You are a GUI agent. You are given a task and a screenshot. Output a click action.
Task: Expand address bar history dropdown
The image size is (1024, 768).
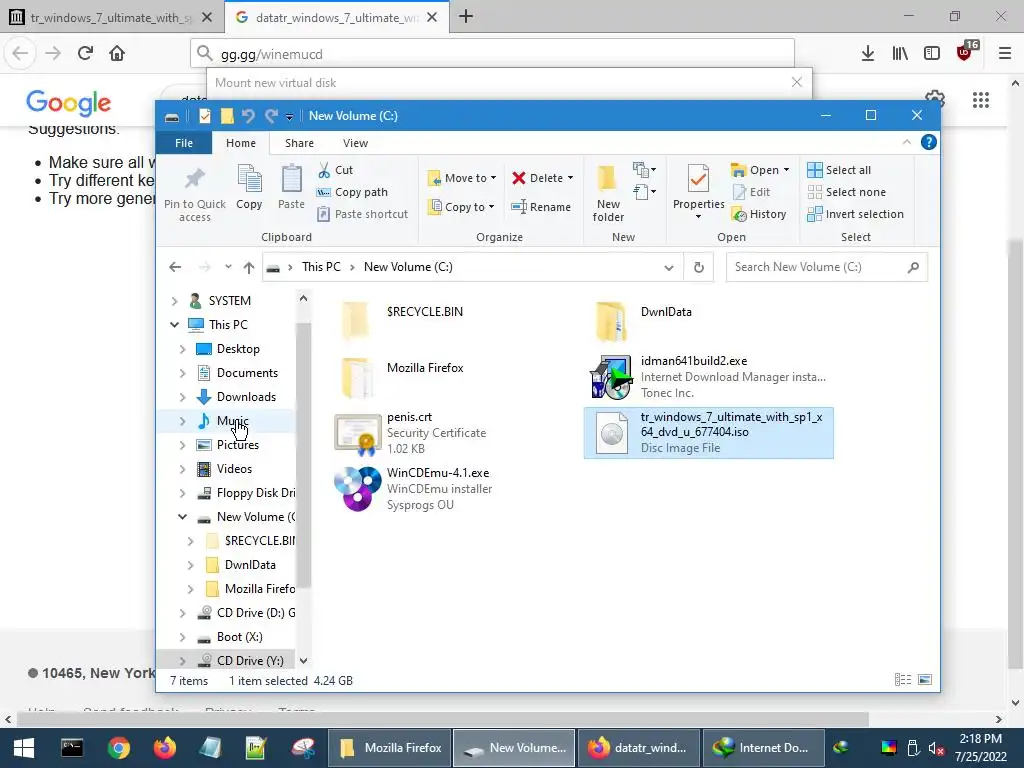click(x=669, y=267)
